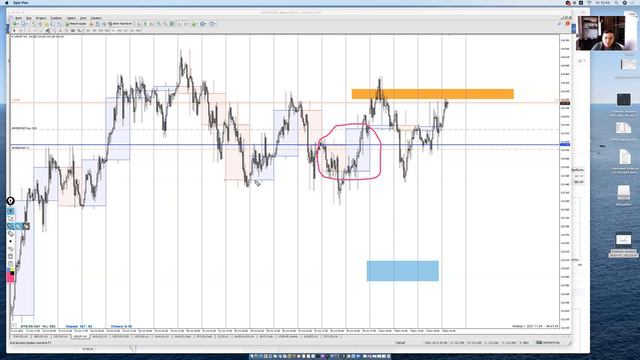Pick the yellow color swatch in Epic Pen
The height and width of the screenshot is (360, 640).
[12, 269]
